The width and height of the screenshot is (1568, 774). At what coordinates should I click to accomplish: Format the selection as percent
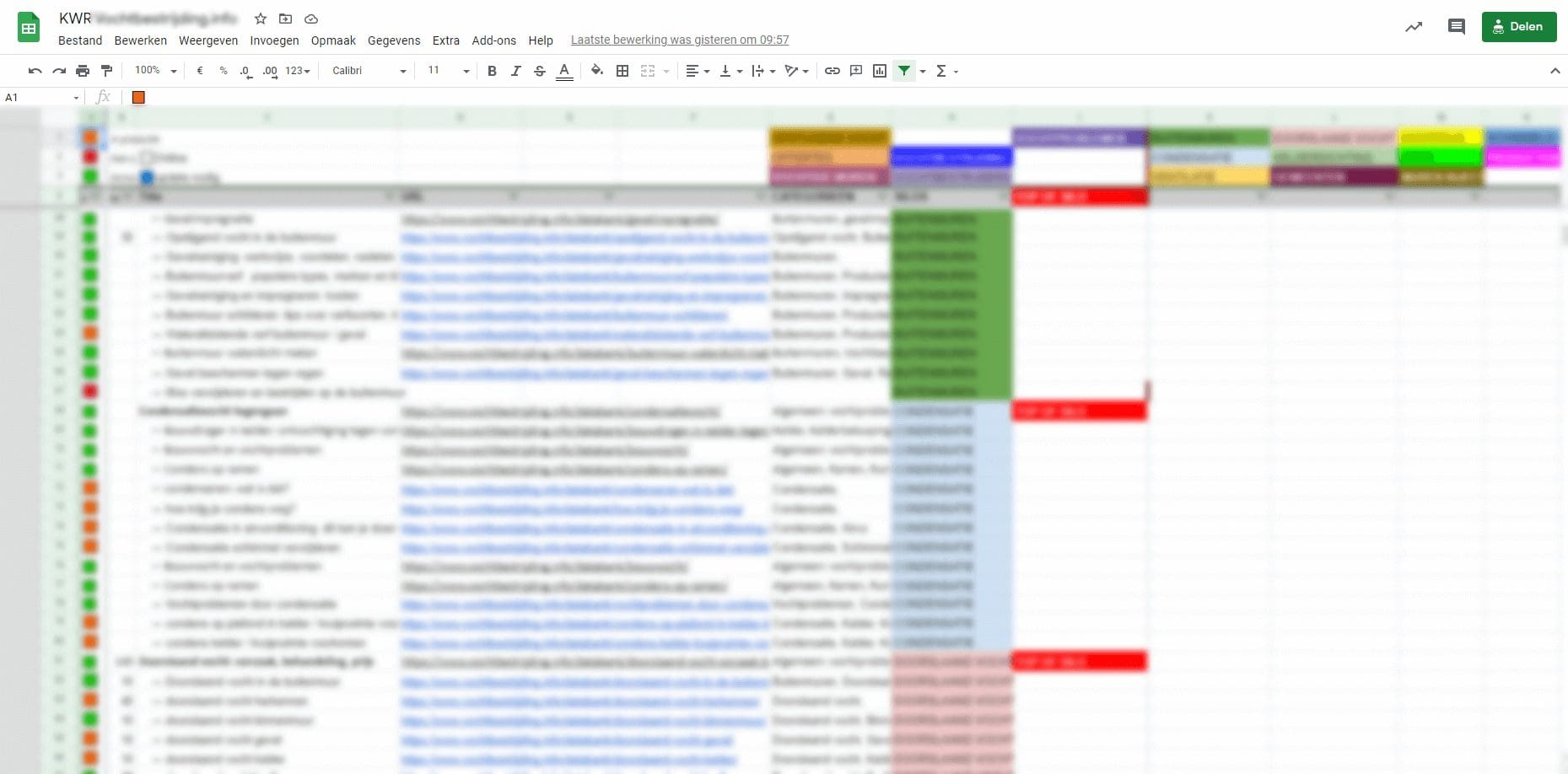[x=224, y=71]
